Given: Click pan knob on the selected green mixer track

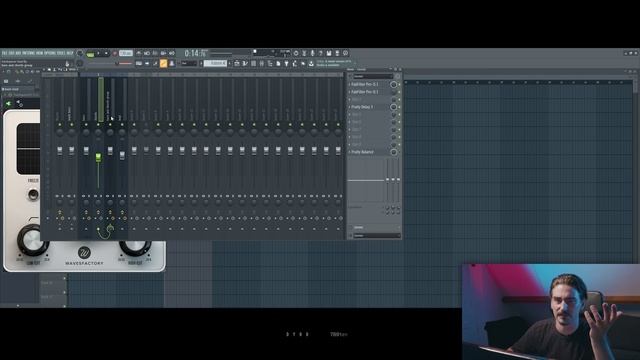Looking at the screenshot, I should click(x=98, y=133).
